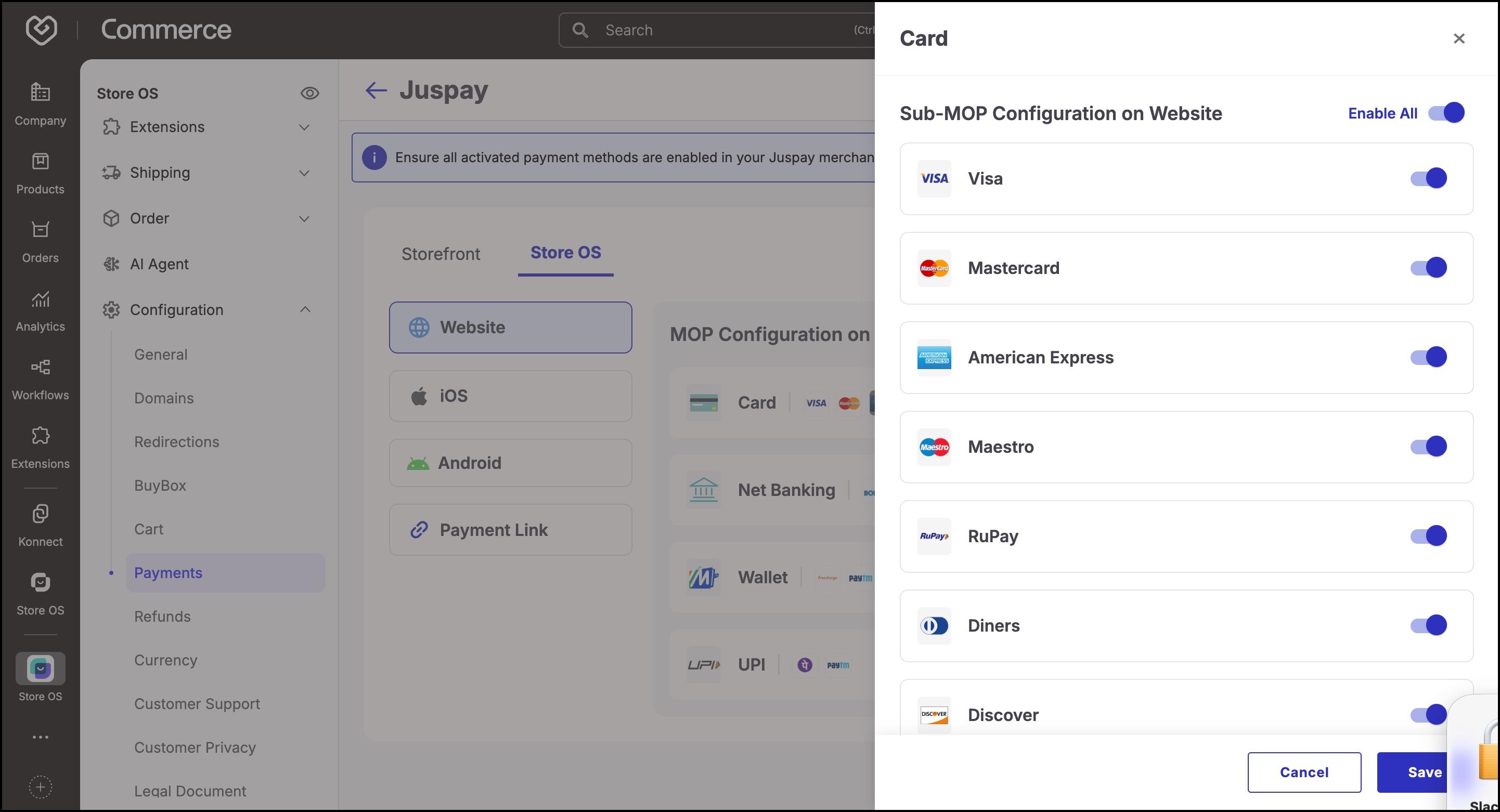This screenshot has width=1500, height=812.
Task: Open the Workflows rail icon
Action: [x=40, y=368]
